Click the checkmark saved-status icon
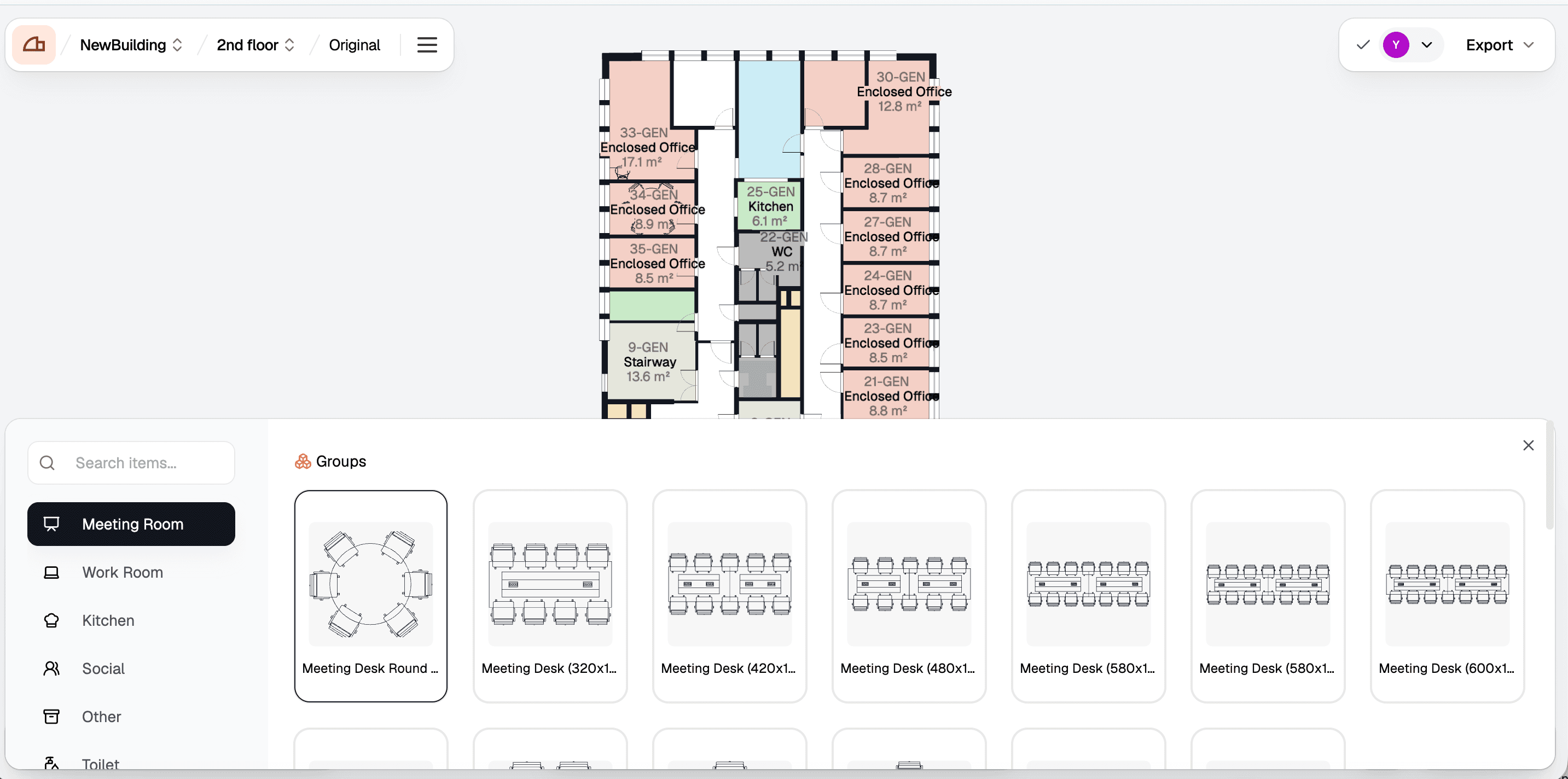Image resolution: width=1568 pixels, height=779 pixels. (x=1363, y=45)
